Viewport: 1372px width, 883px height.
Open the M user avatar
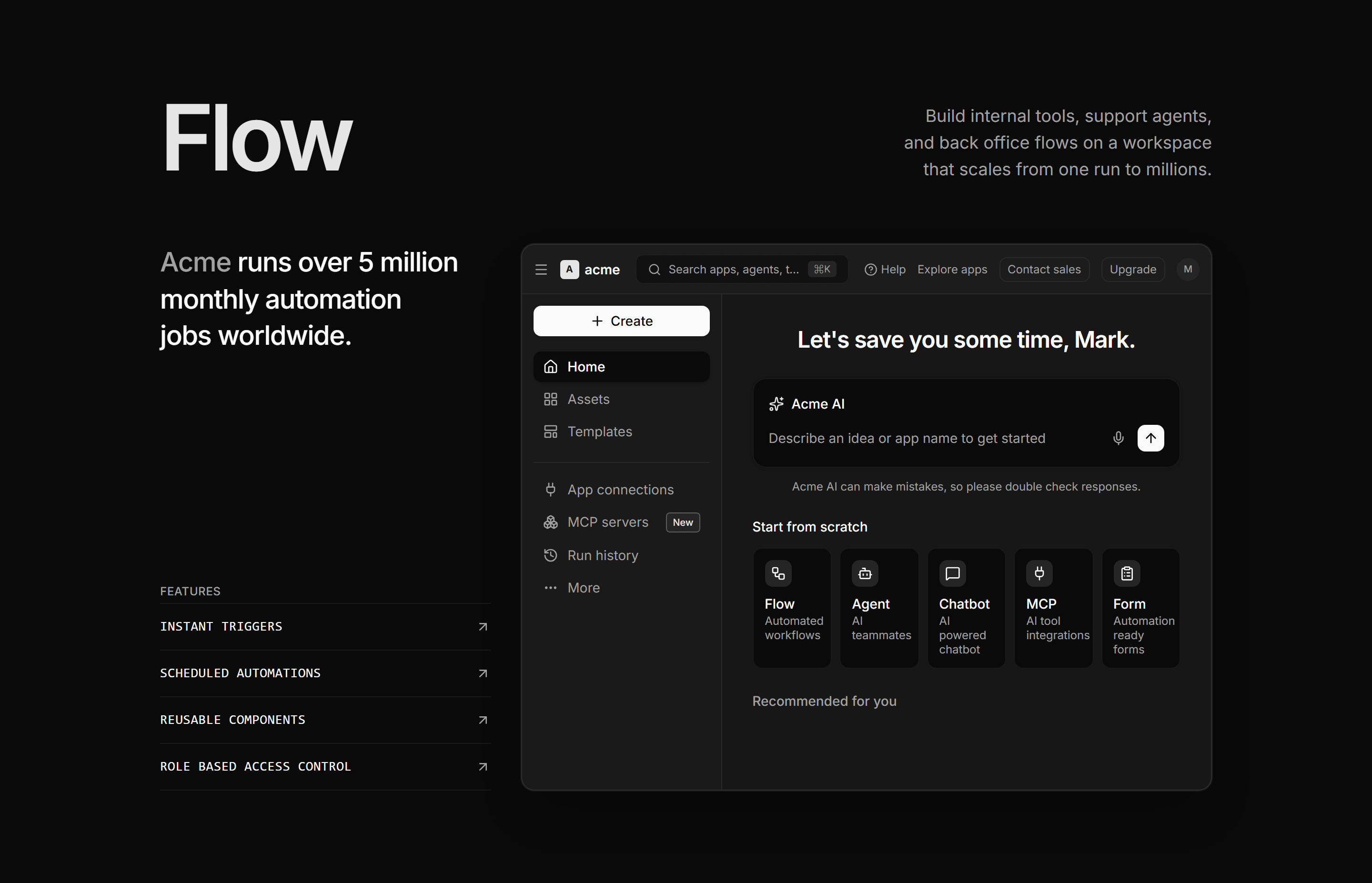click(x=1187, y=270)
